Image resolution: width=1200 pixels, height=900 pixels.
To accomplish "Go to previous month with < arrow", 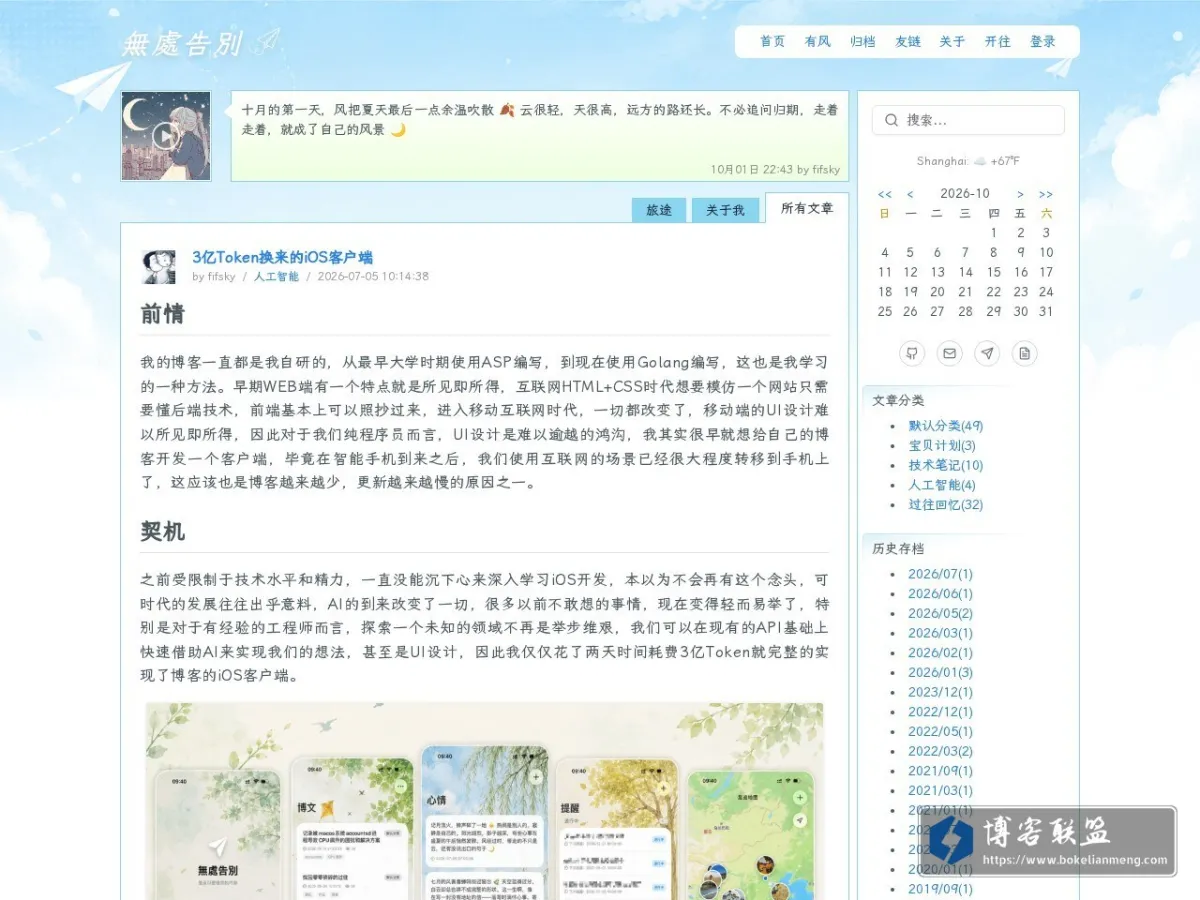I will click(x=910, y=194).
